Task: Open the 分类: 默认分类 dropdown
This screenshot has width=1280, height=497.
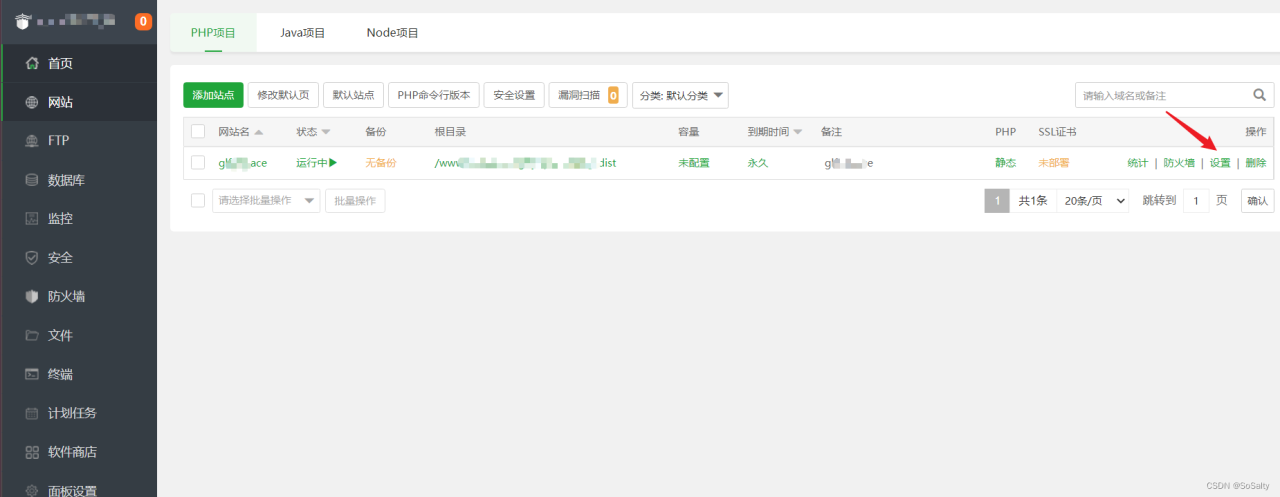Action: pyautogui.click(x=680, y=95)
